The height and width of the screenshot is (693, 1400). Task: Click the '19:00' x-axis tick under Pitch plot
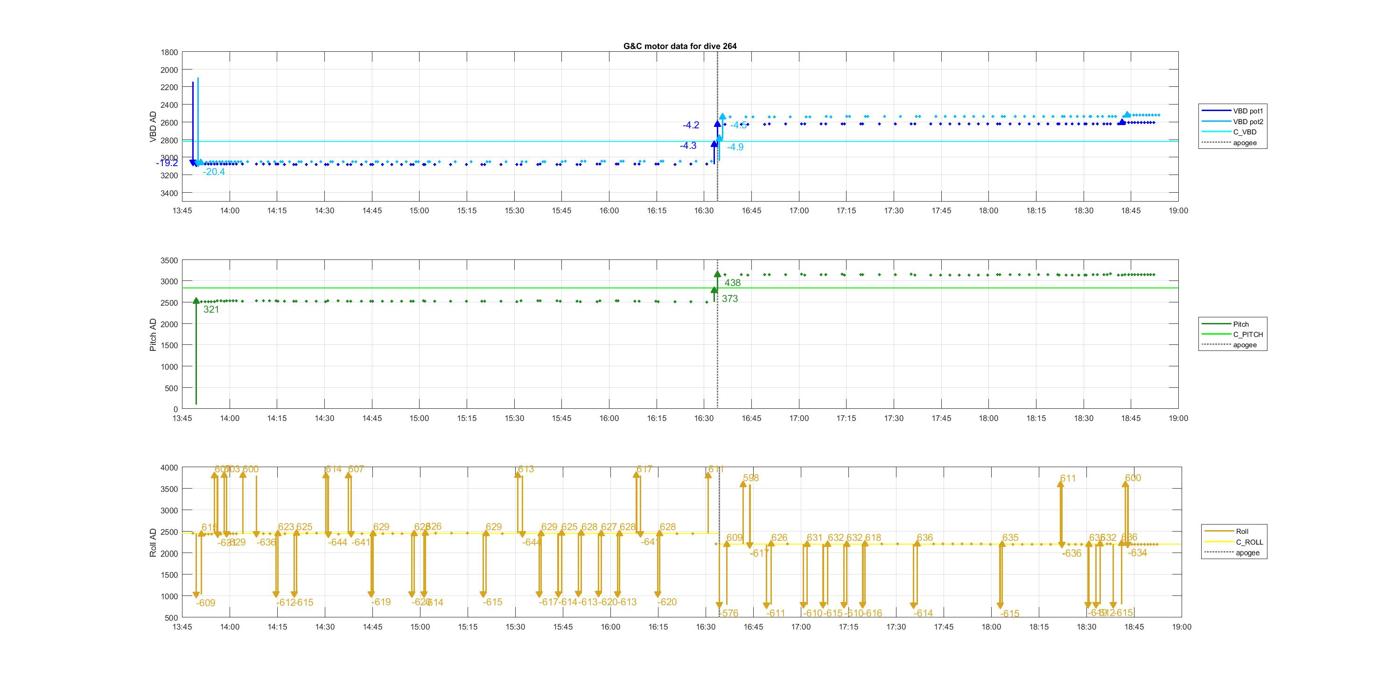pyautogui.click(x=1178, y=419)
